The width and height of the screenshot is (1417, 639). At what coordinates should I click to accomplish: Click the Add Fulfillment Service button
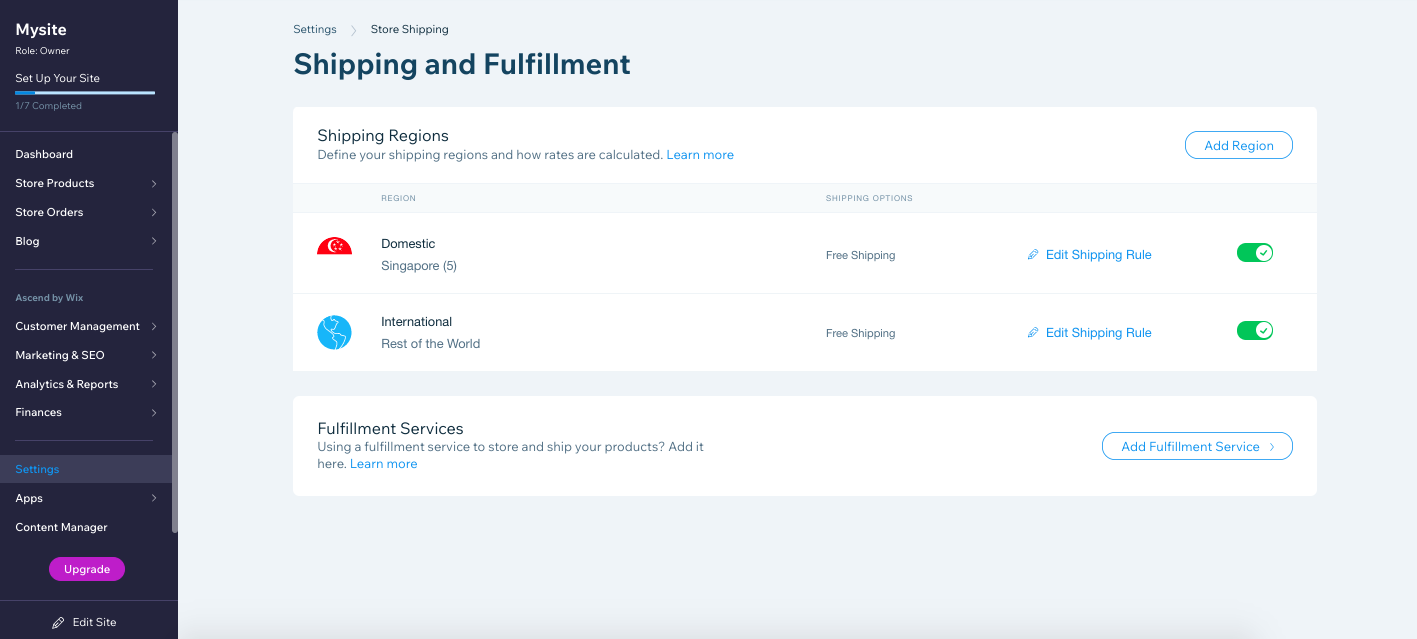pyautogui.click(x=1197, y=446)
